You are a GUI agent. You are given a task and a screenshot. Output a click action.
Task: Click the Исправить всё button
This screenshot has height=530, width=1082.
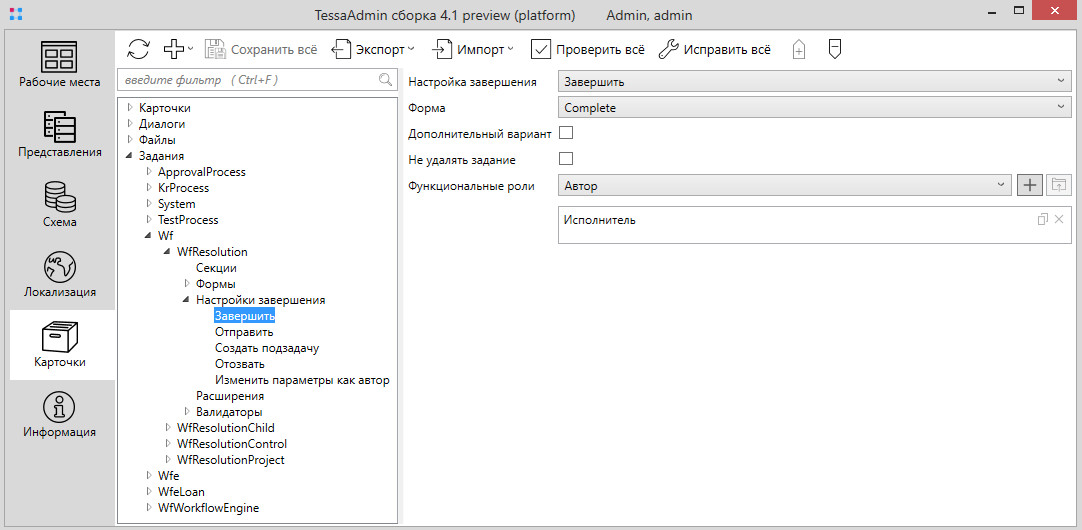[x=715, y=49]
